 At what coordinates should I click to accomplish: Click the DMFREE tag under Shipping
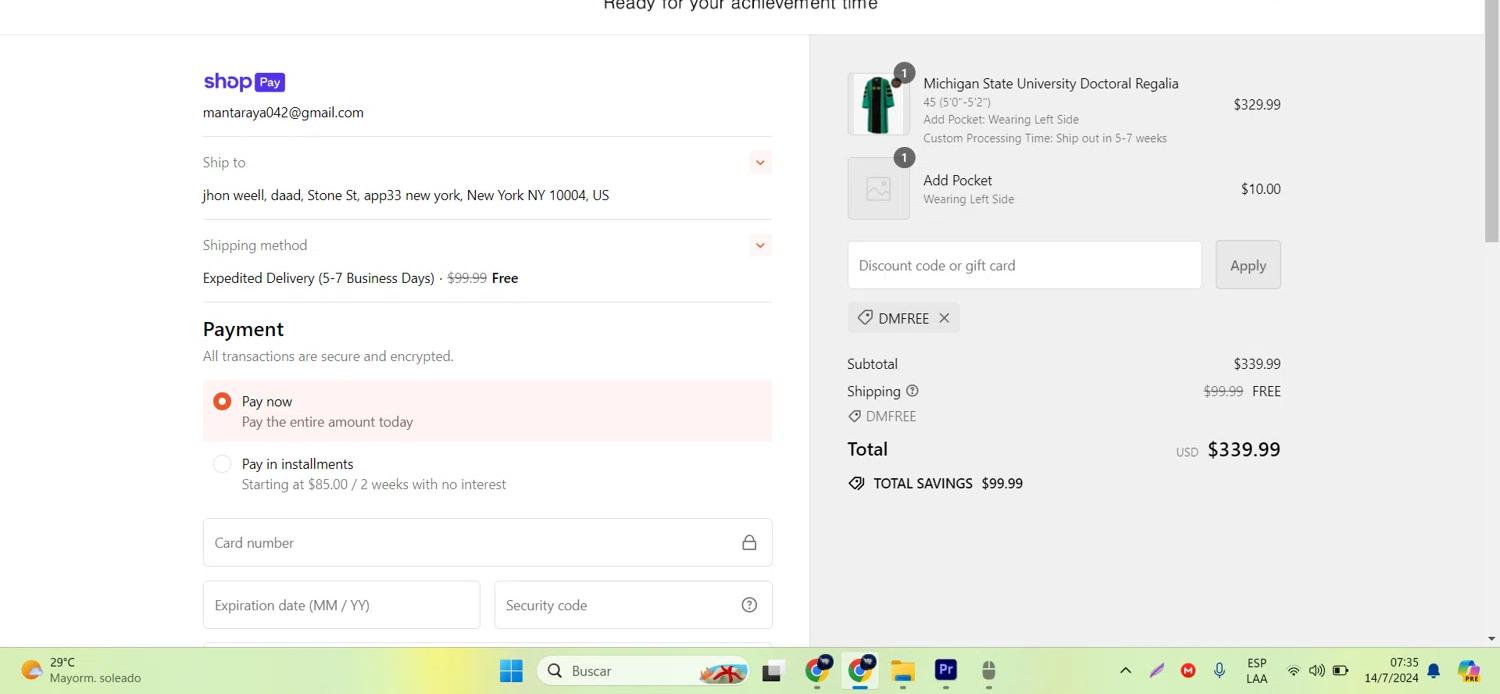[882, 416]
